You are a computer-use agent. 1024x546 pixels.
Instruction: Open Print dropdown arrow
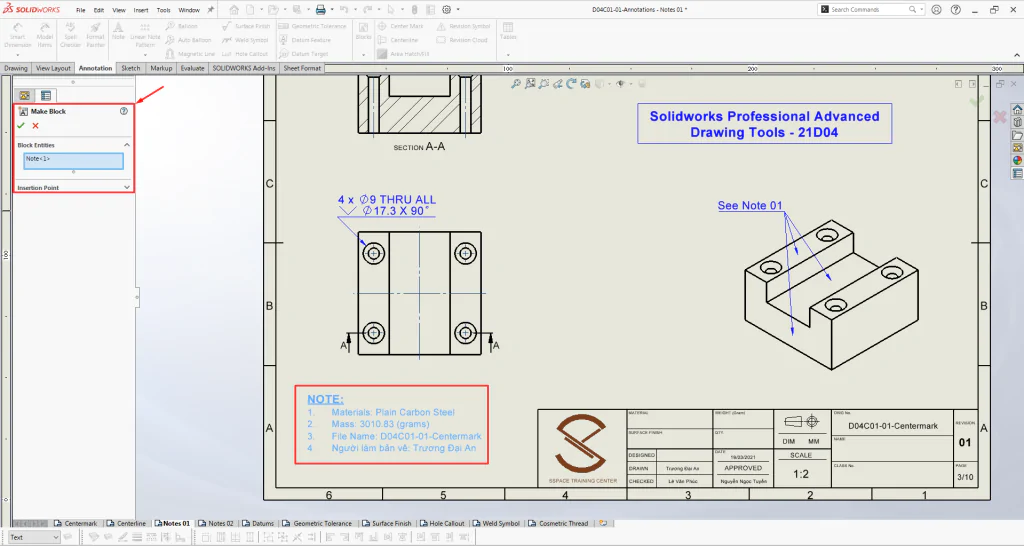tap(332, 10)
